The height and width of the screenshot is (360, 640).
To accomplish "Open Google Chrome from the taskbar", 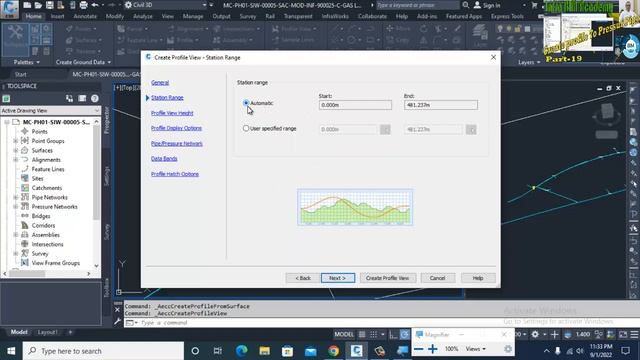I will [333, 351].
